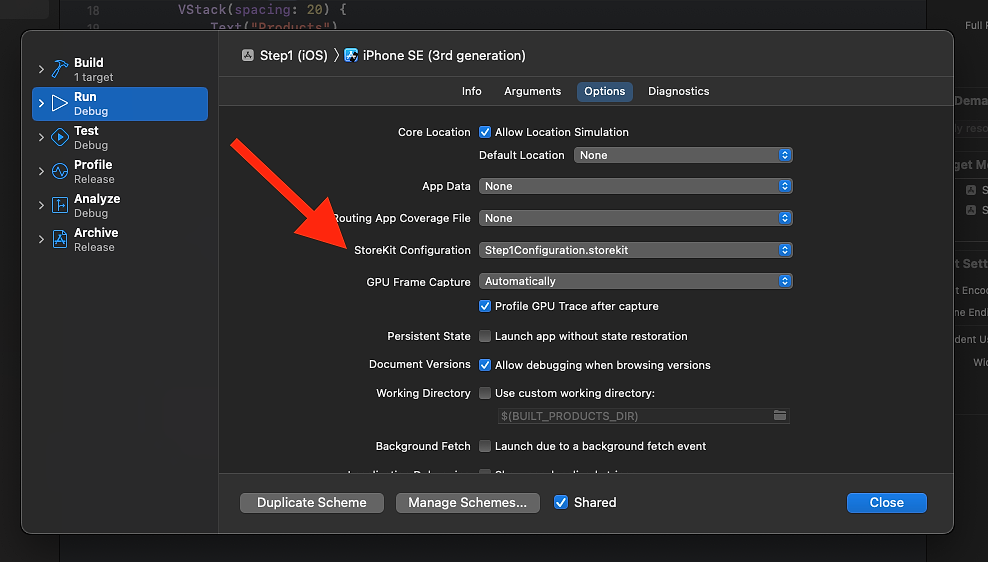Switch to the Arguments tab

click(532, 91)
